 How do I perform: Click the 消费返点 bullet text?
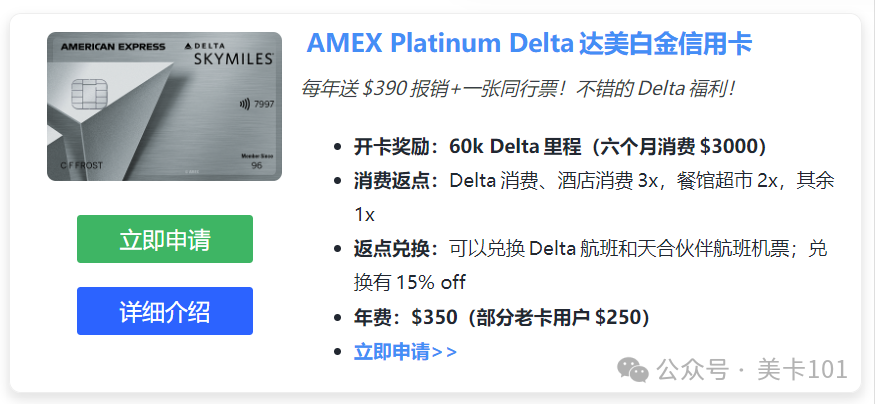(x=594, y=198)
